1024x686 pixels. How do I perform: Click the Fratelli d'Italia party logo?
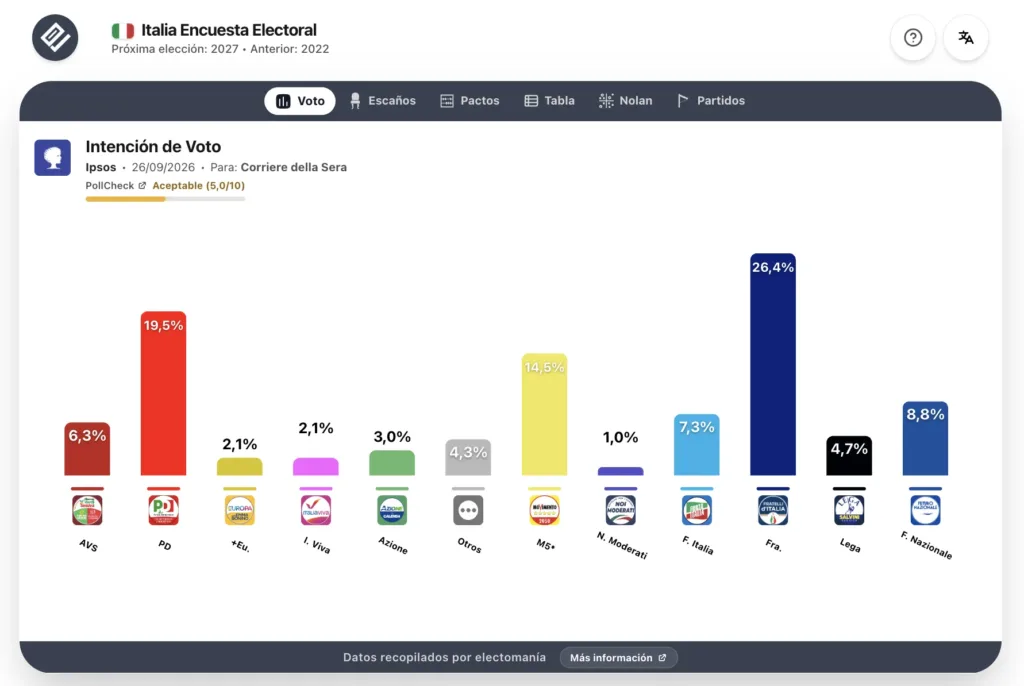(773, 510)
